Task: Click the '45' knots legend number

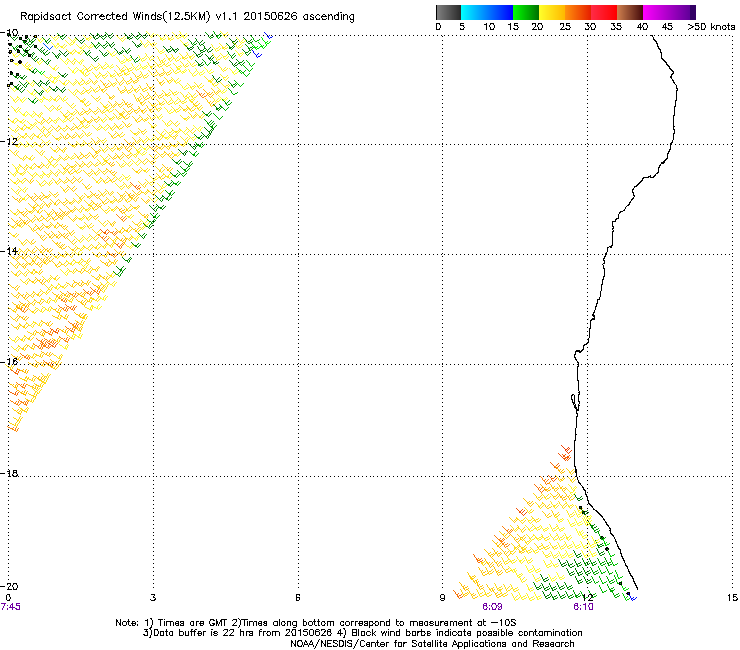Action: pyautogui.click(x=667, y=27)
